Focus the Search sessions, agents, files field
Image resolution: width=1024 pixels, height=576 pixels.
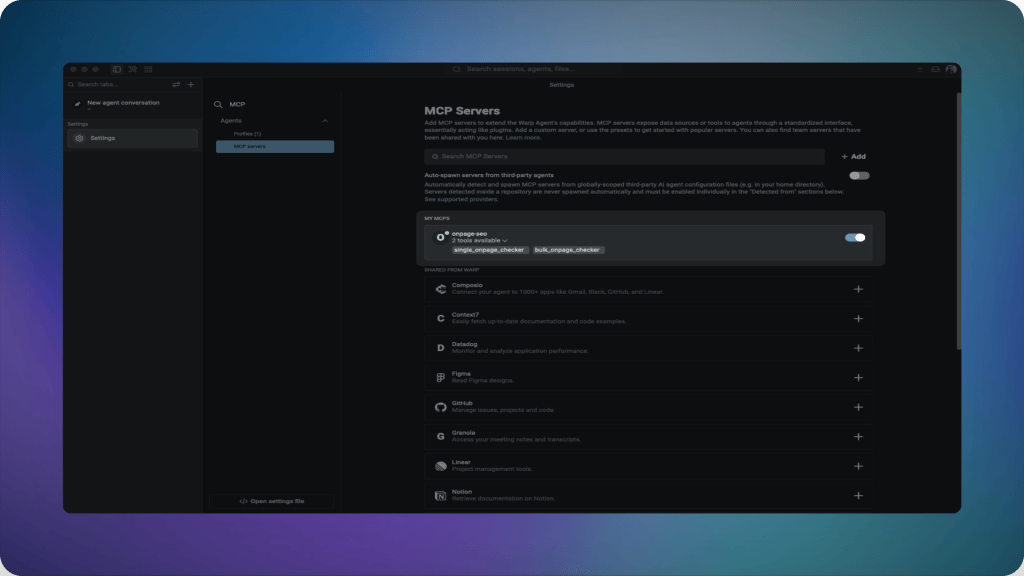pyautogui.click(x=520, y=69)
